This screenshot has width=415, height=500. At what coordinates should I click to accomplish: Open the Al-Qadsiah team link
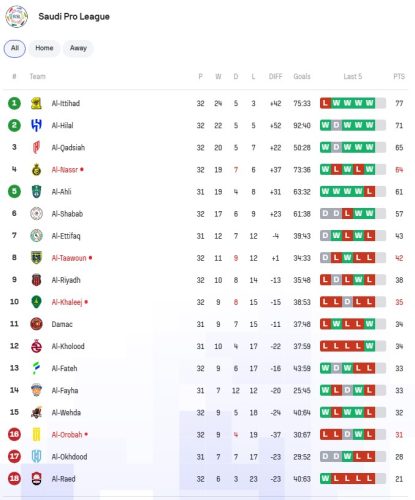click(68, 148)
